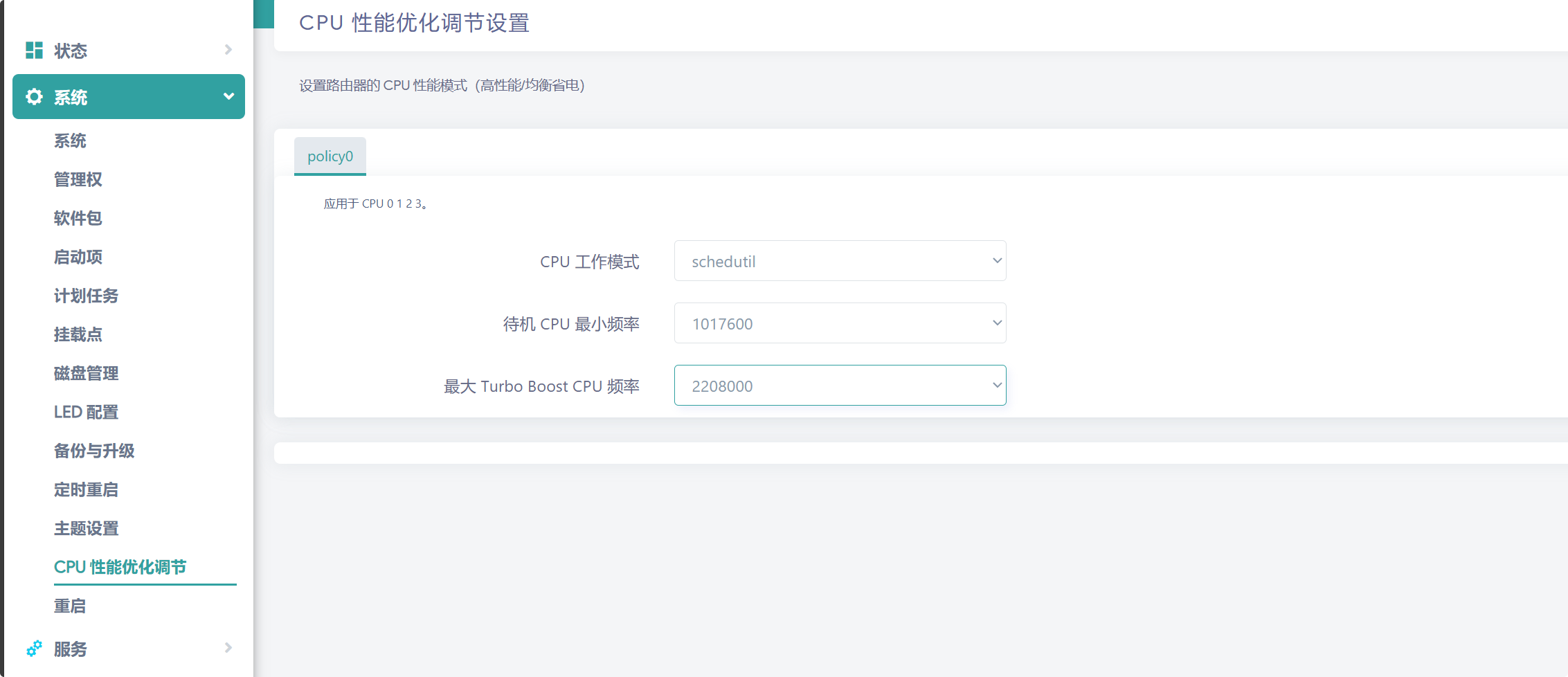
Task: Open the 管理权 settings page
Action: click(x=78, y=180)
